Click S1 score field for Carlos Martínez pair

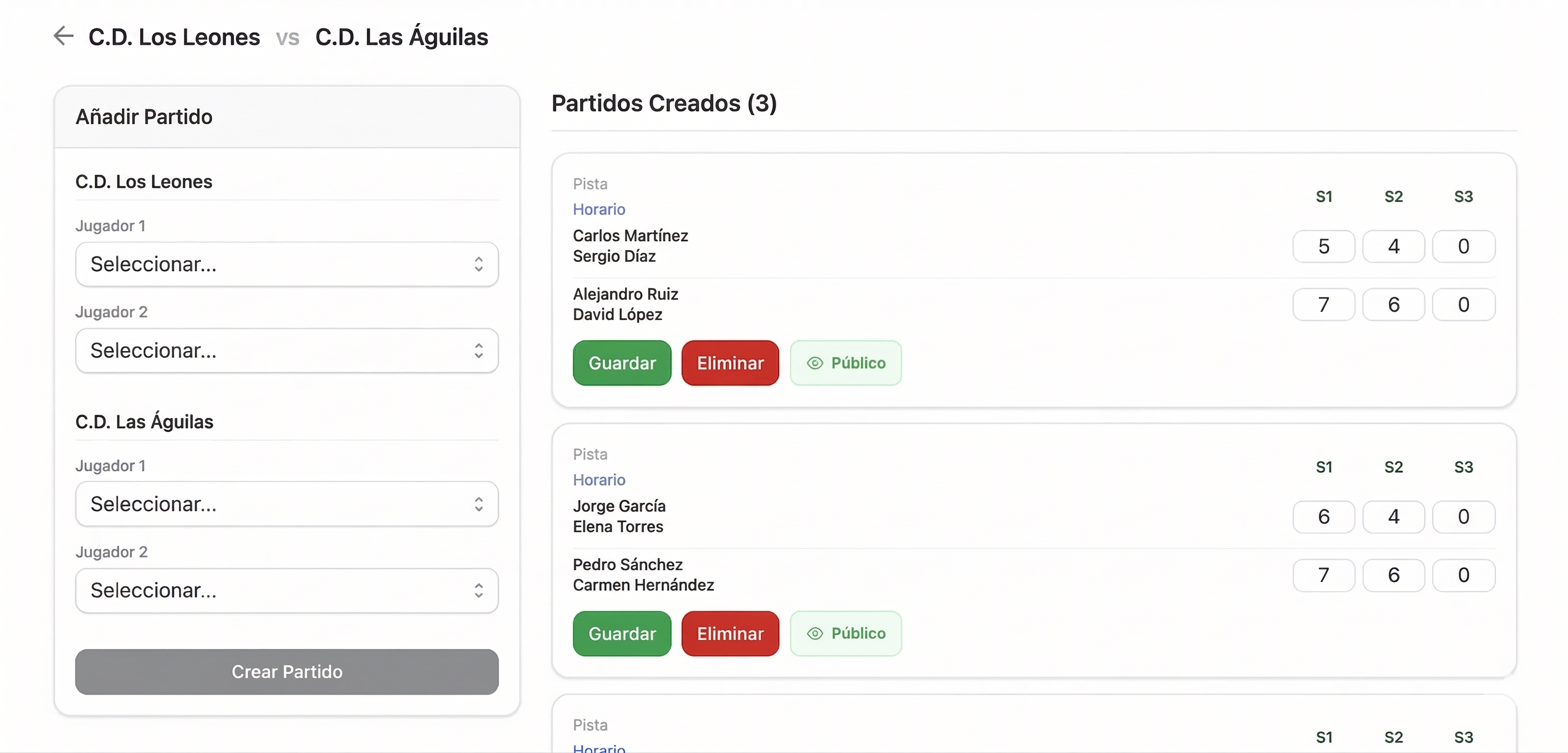point(1324,246)
